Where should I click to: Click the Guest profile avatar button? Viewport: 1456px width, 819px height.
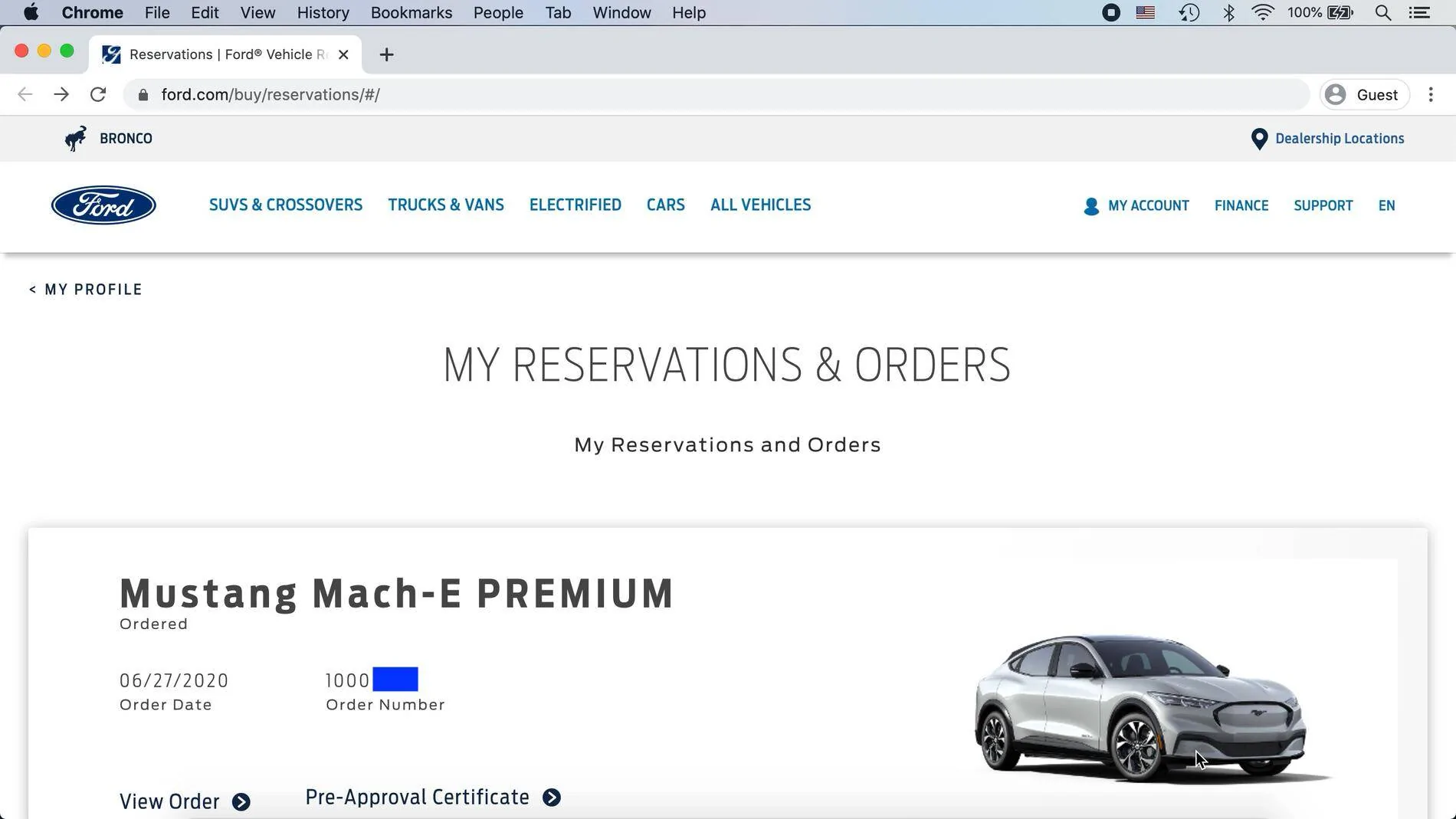[x=1364, y=94]
